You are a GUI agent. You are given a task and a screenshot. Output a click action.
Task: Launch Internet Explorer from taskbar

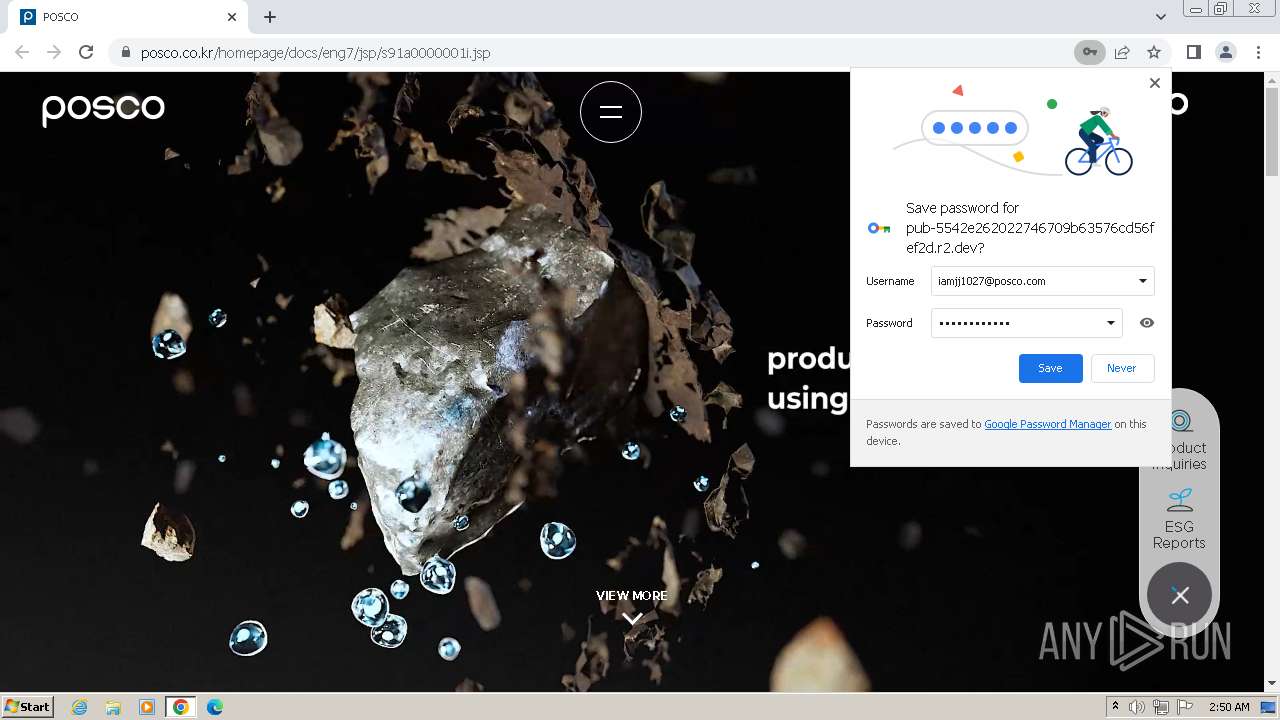tap(79, 707)
